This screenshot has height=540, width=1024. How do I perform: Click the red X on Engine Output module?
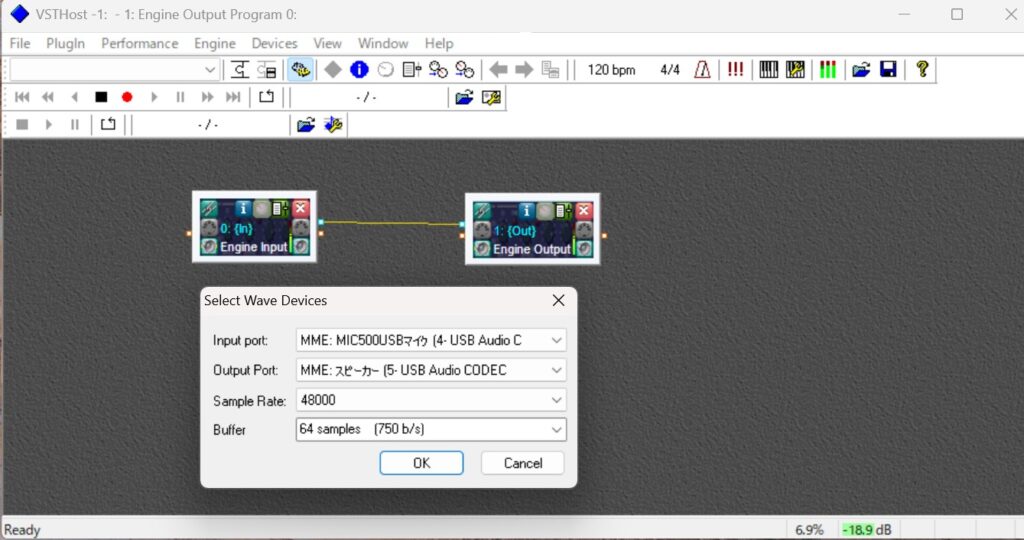tap(584, 211)
